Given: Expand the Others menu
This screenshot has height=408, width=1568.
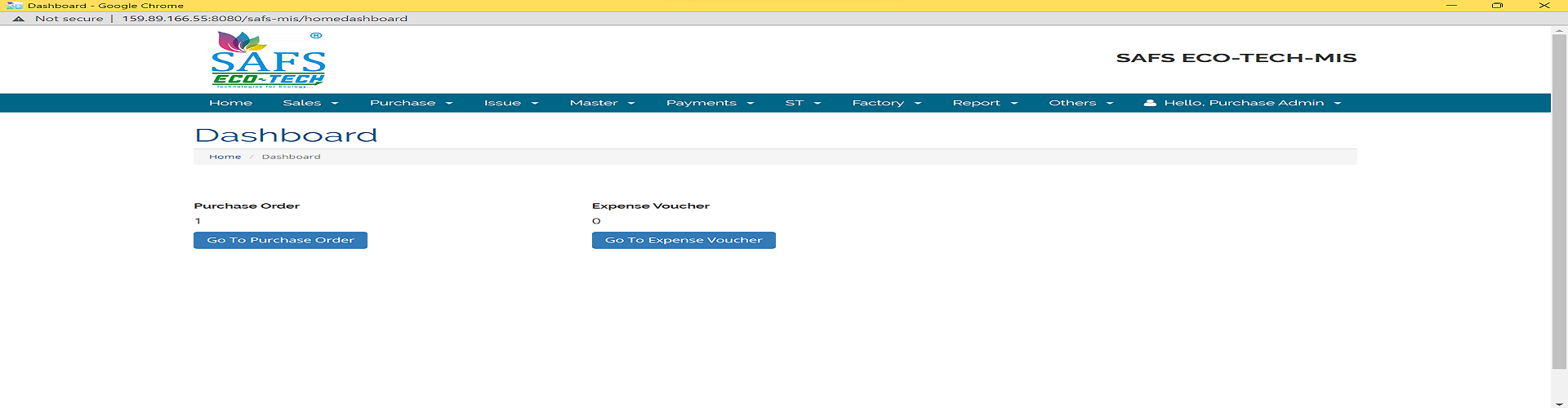Looking at the screenshot, I should point(1080,103).
